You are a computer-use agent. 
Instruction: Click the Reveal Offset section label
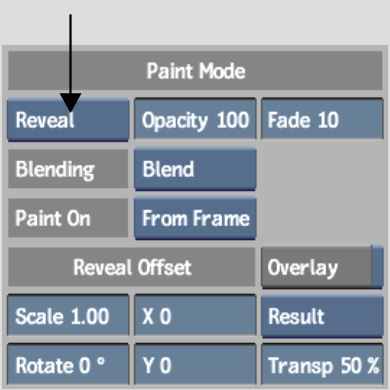click(x=132, y=267)
